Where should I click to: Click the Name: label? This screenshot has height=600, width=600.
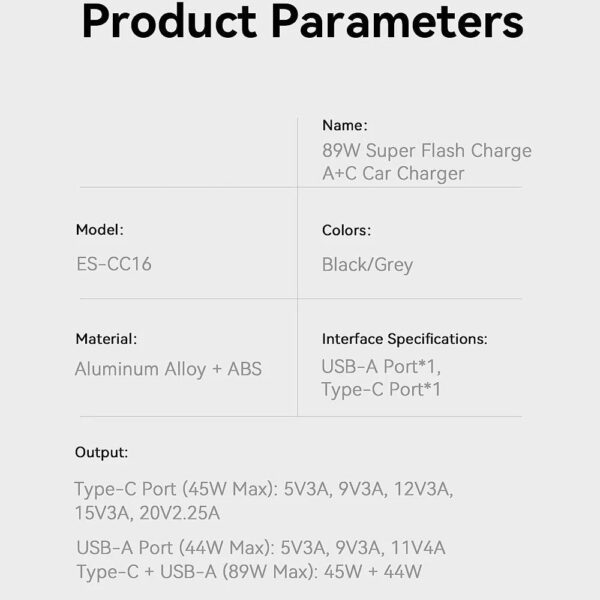[x=345, y=126]
